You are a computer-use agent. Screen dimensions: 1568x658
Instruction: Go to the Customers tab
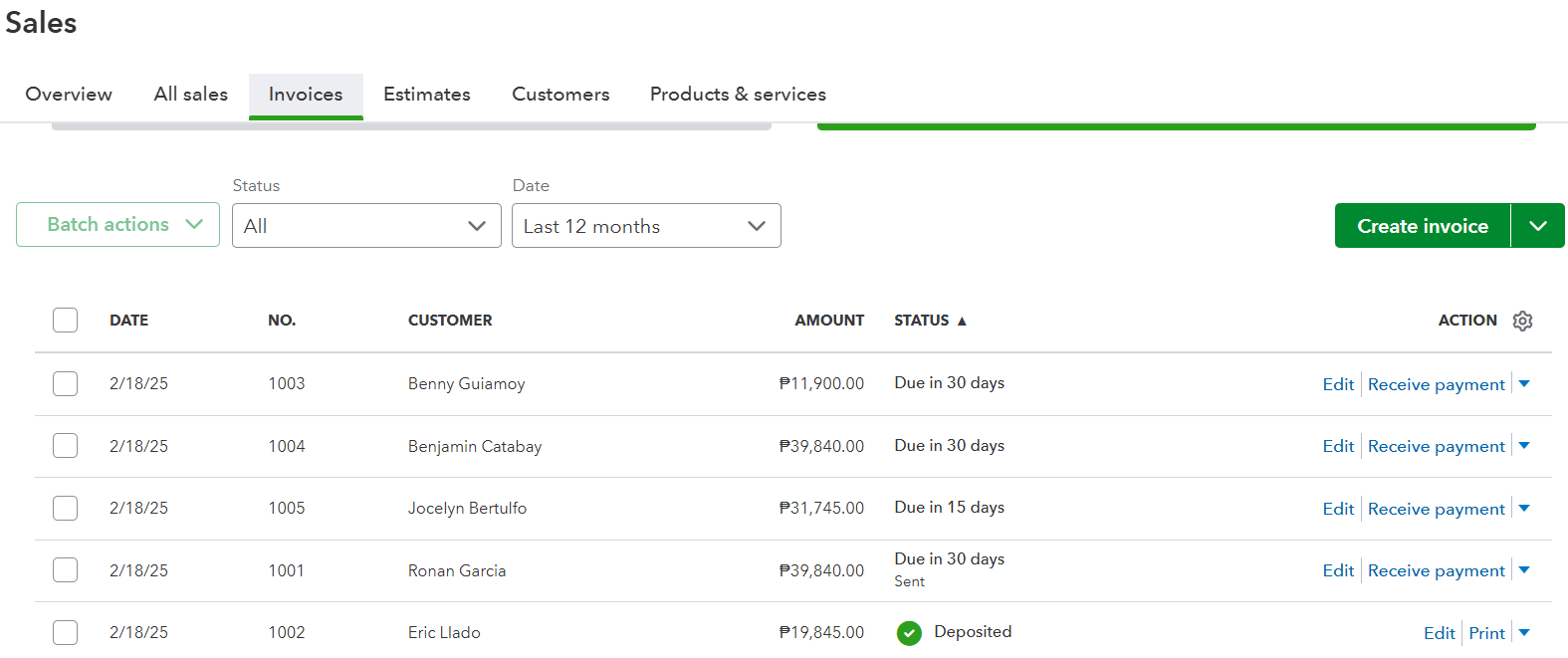(x=560, y=95)
